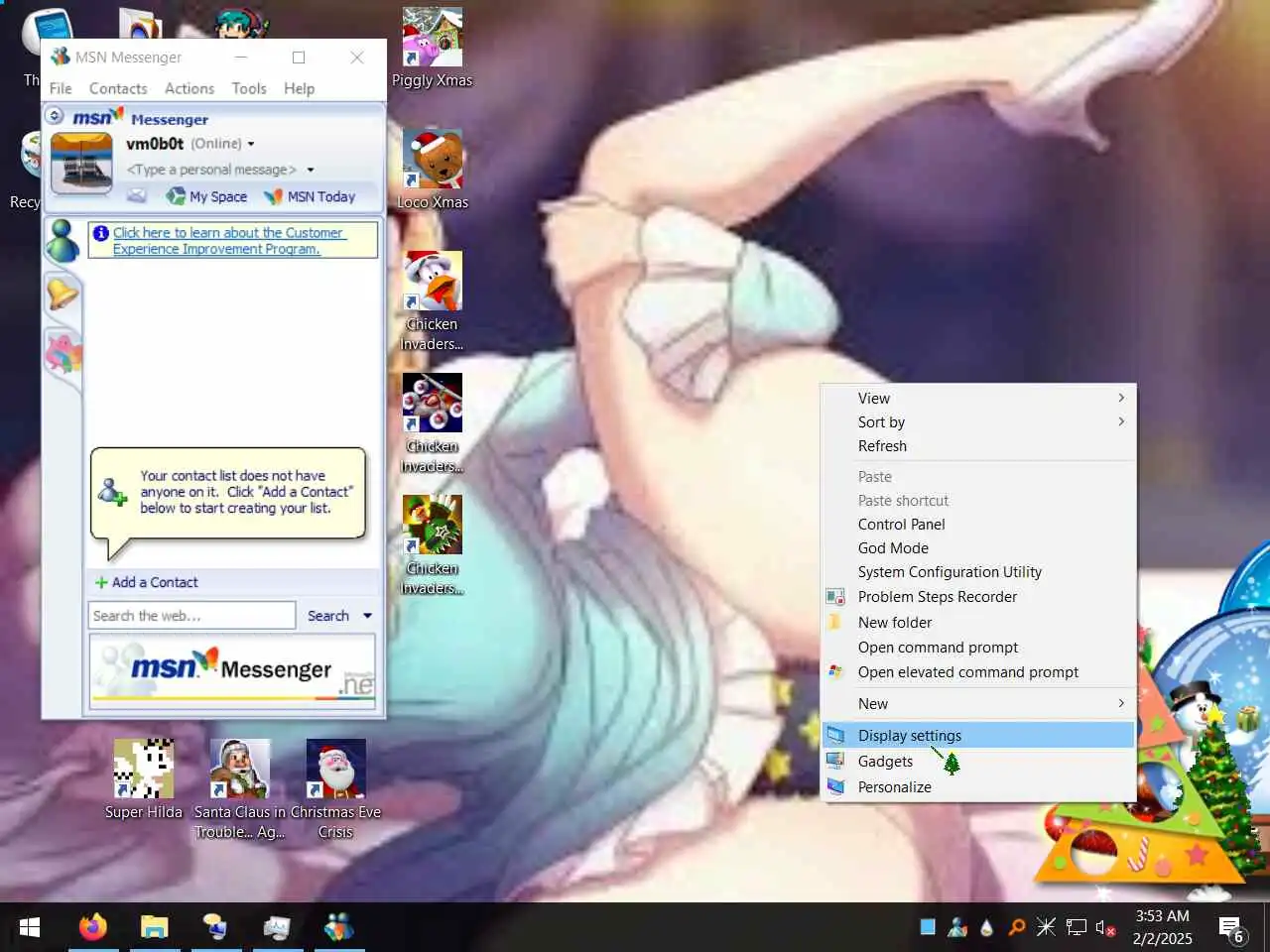
Task: Open the Online status dropdown arrow
Action: click(x=251, y=144)
